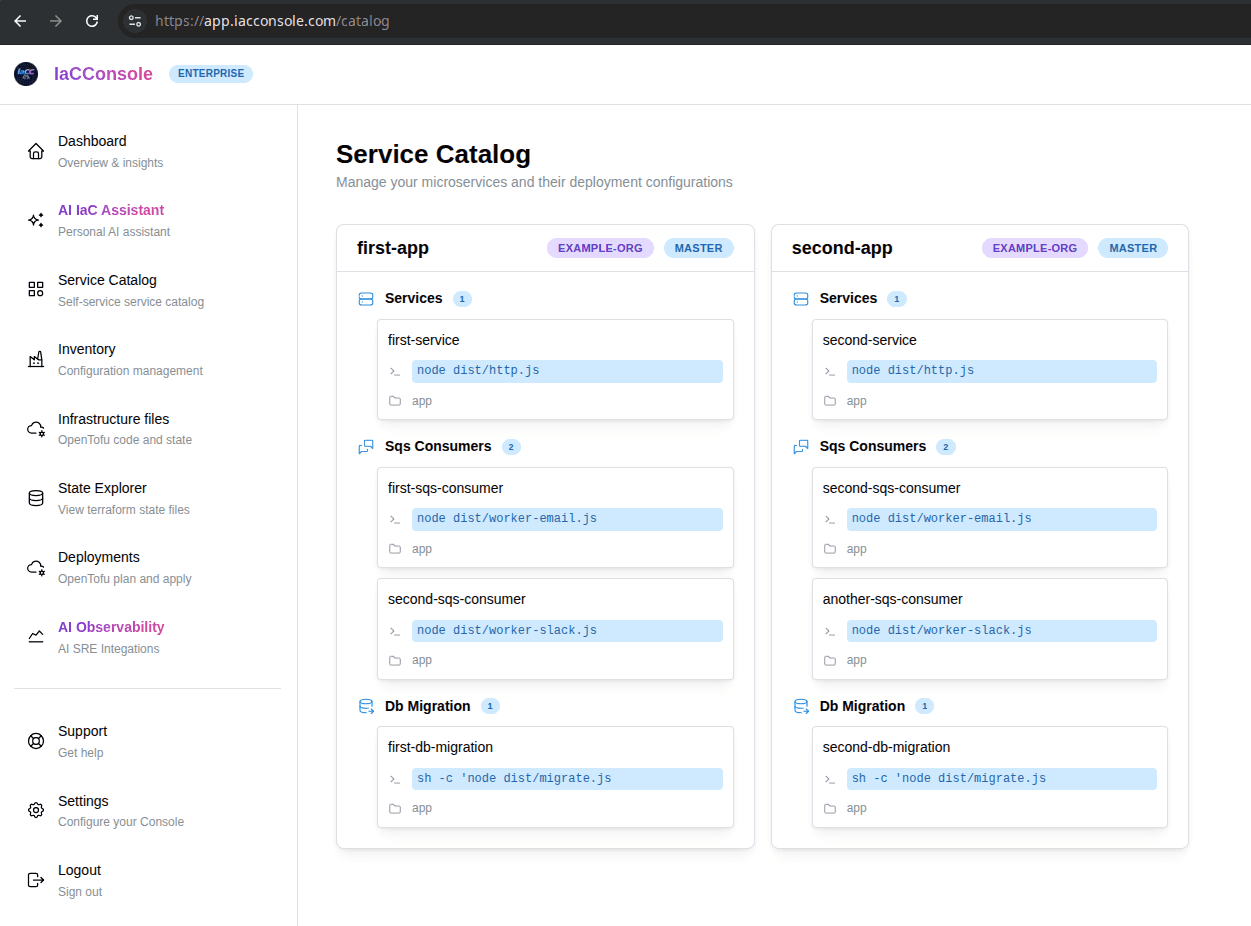Click second-service name

coord(870,340)
